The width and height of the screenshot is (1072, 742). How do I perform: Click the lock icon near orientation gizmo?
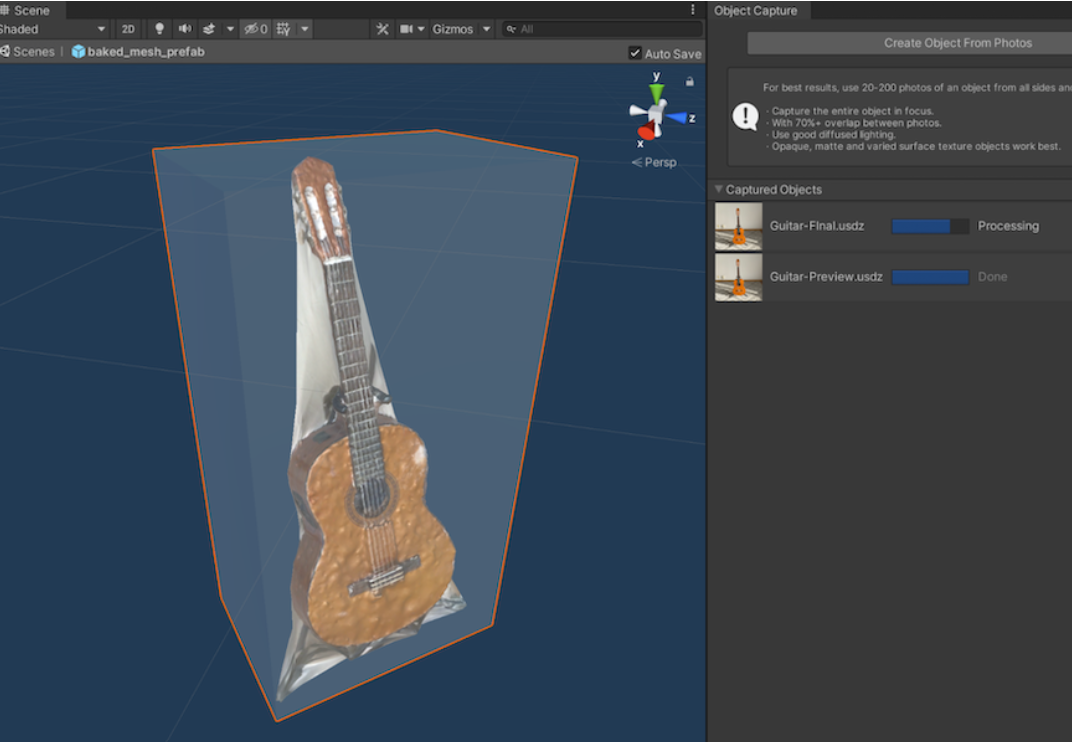[689, 82]
